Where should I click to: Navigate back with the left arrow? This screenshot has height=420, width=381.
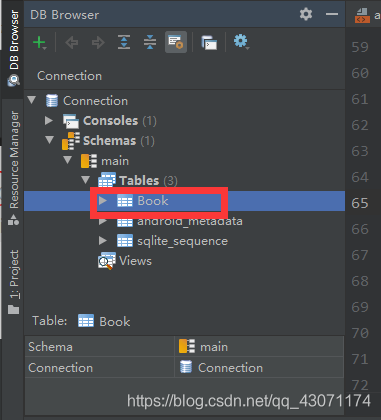(72, 43)
